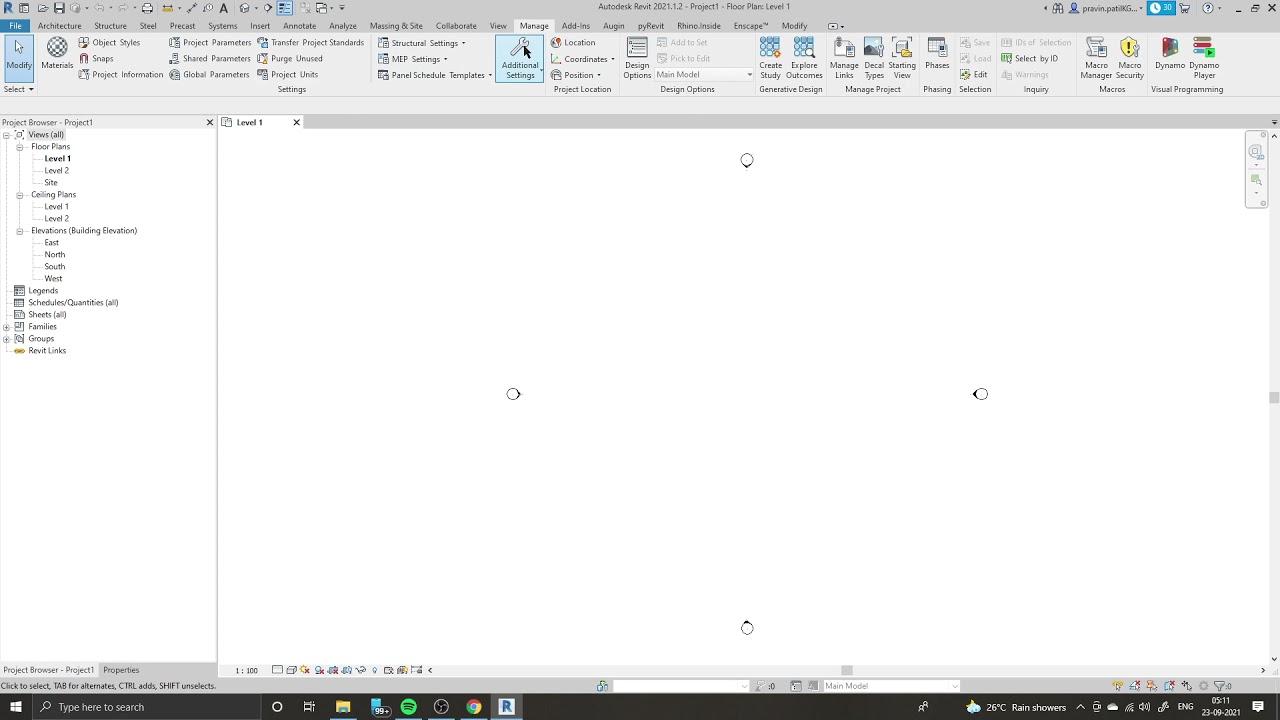
Task: Open Manage Links
Action: (x=844, y=58)
